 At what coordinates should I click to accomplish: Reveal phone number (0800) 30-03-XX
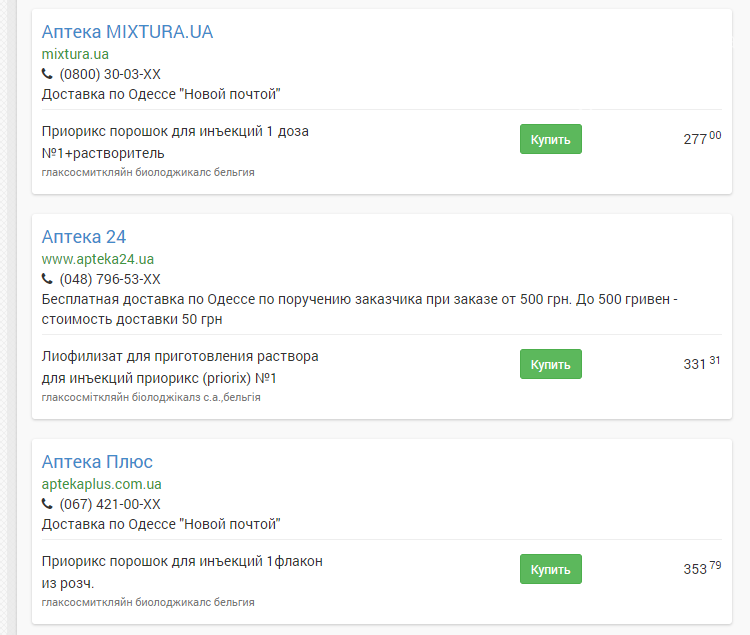point(110,74)
